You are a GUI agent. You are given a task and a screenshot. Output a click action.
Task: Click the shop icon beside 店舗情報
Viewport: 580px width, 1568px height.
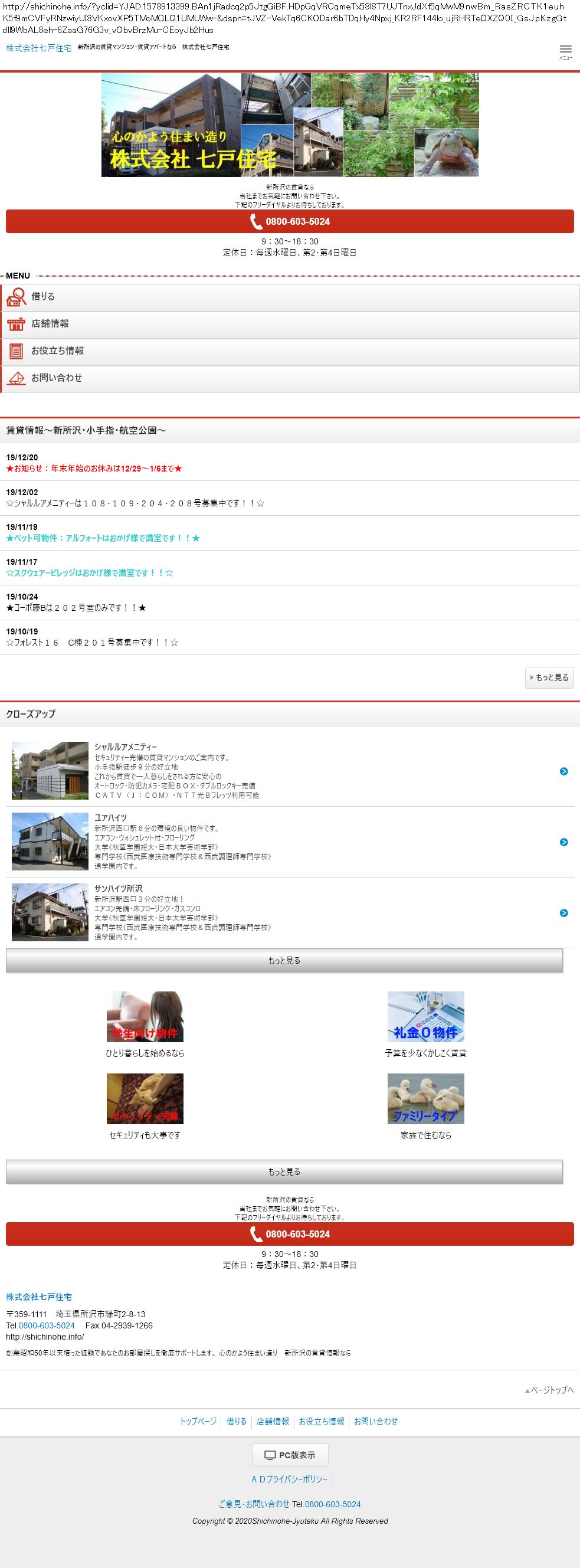point(17,324)
